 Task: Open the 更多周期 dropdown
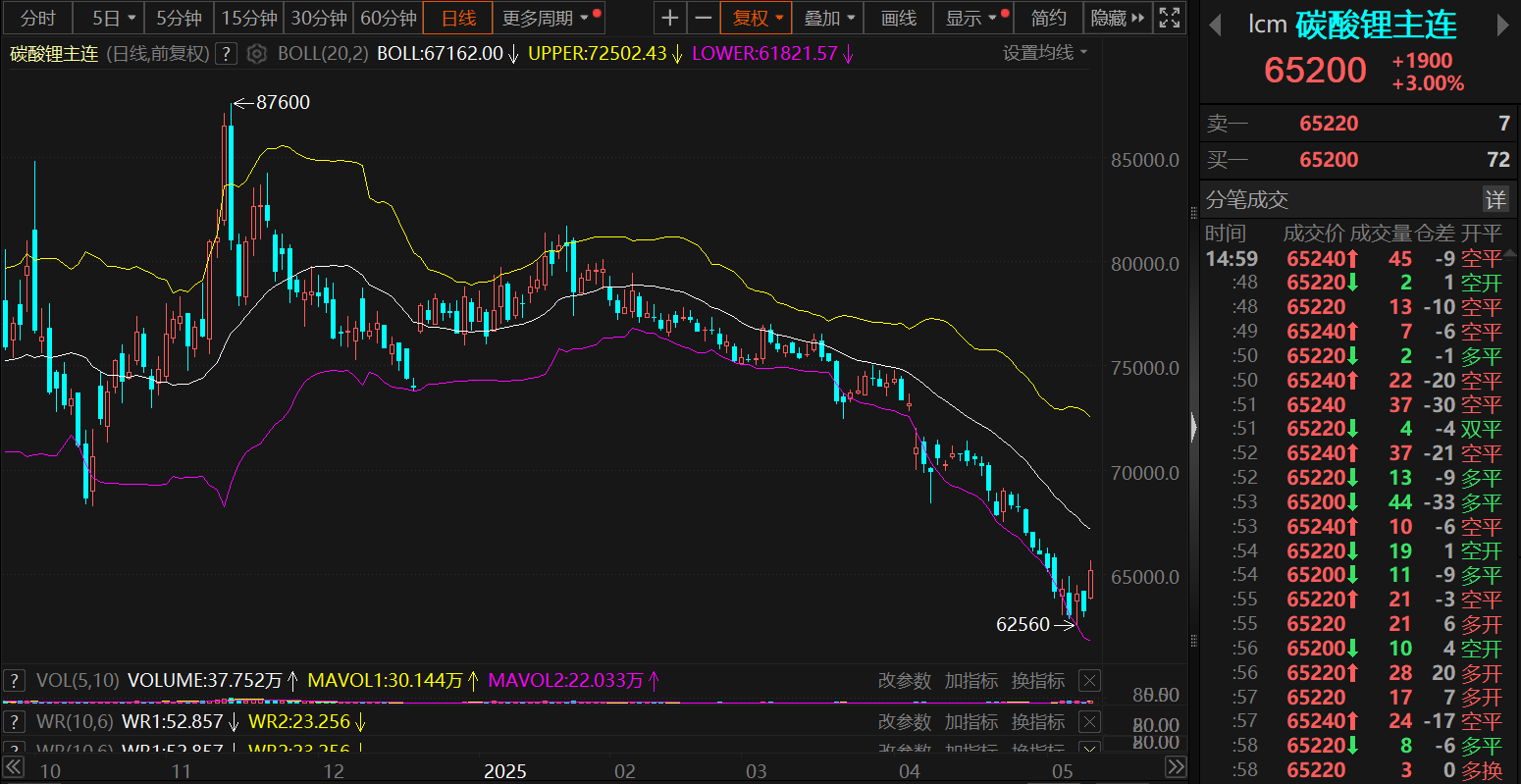(547, 18)
